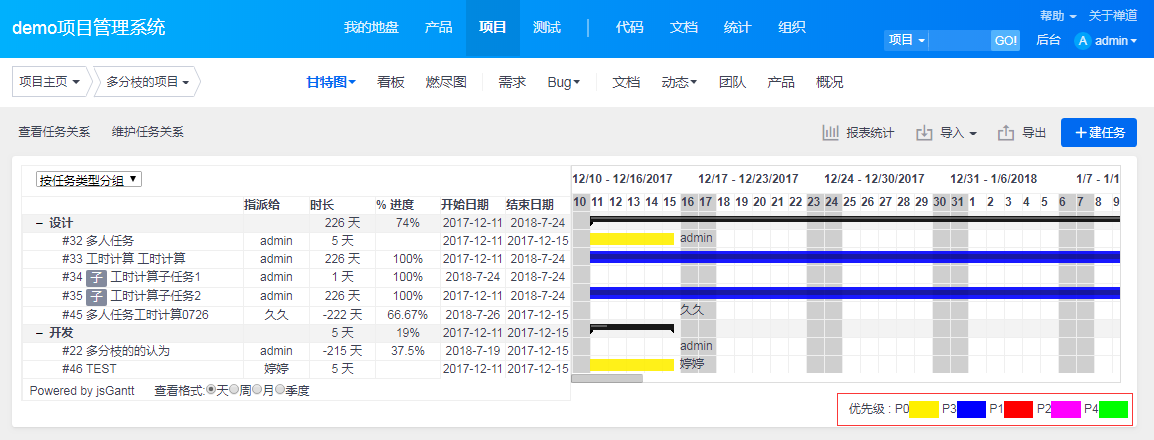
Task: Click the 维护任务关系 link
Action: 147,132
